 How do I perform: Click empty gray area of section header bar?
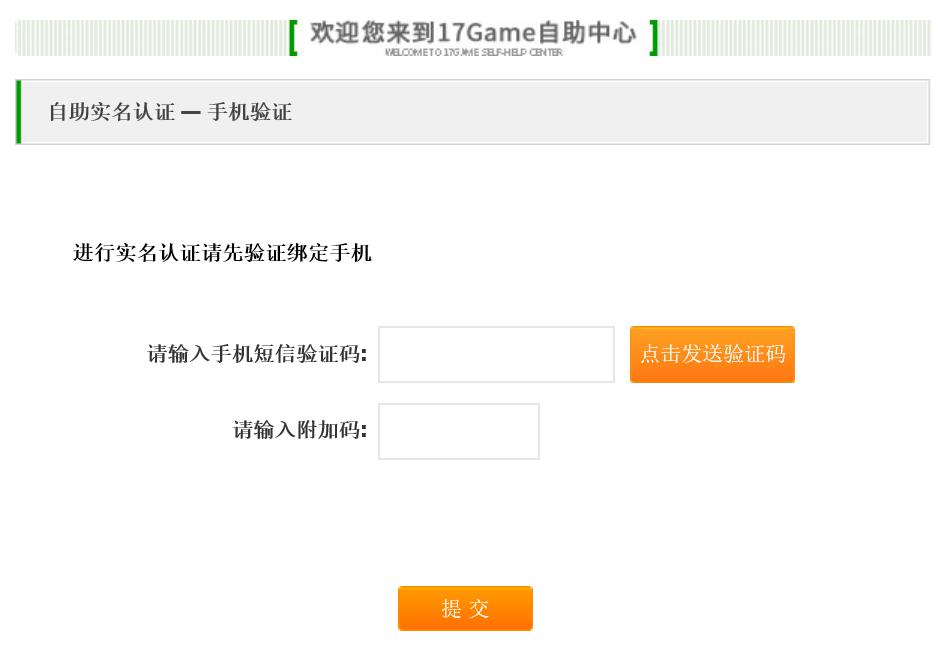[x=608, y=112]
